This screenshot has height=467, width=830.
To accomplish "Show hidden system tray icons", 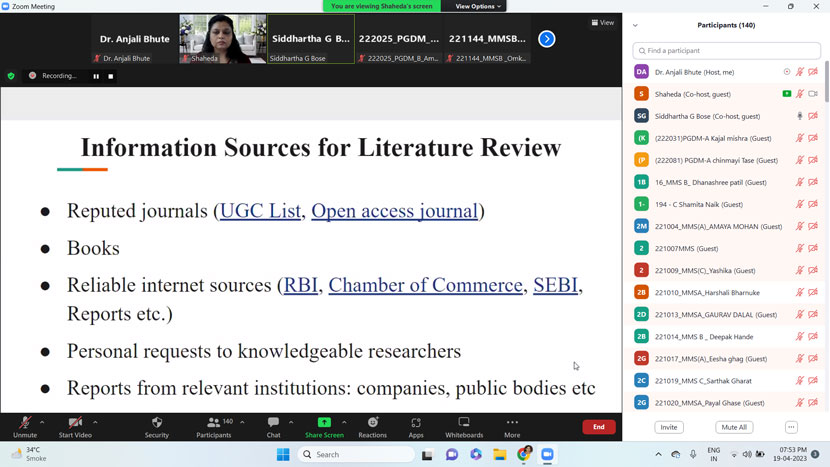I will 658,454.
